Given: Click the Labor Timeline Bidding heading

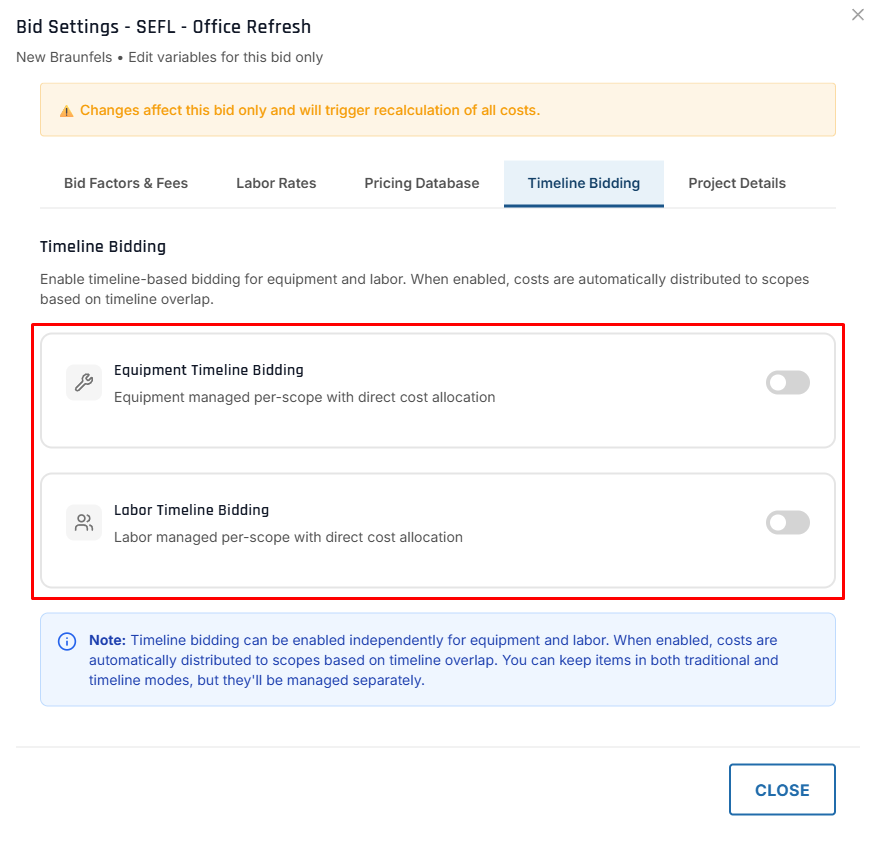Looking at the screenshot, I should 191,510.
